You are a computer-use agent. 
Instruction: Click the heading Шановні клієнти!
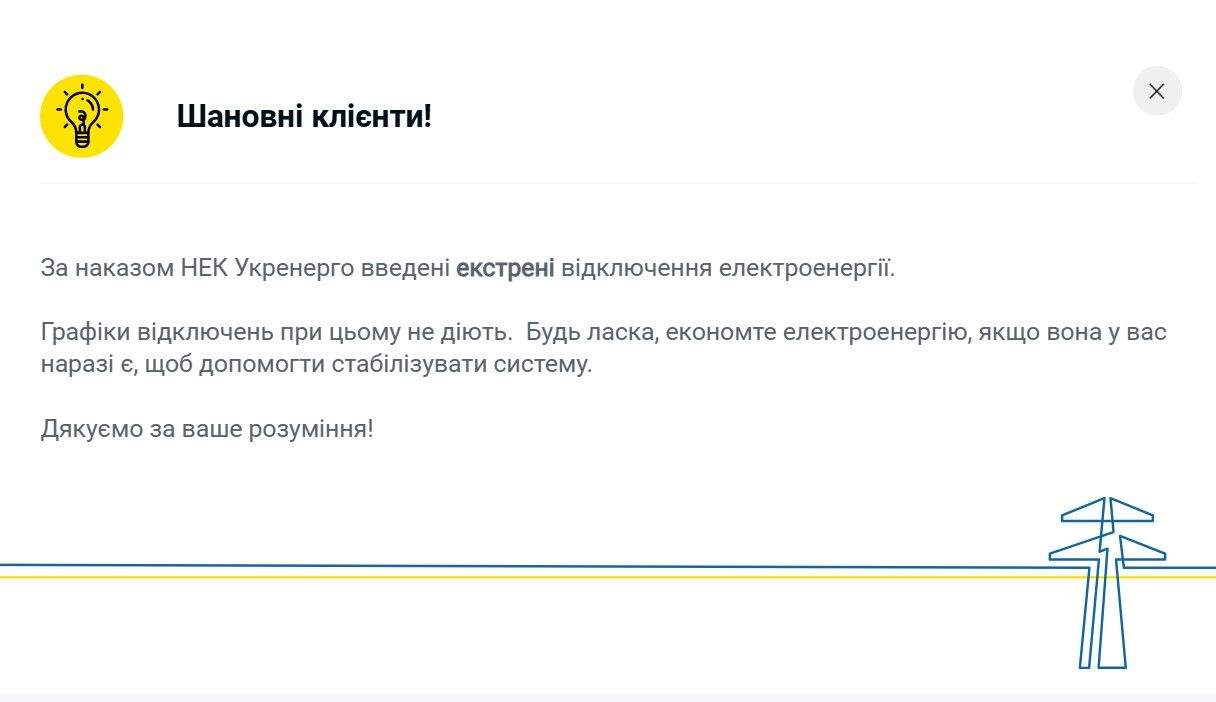click(x=304, y=116)
